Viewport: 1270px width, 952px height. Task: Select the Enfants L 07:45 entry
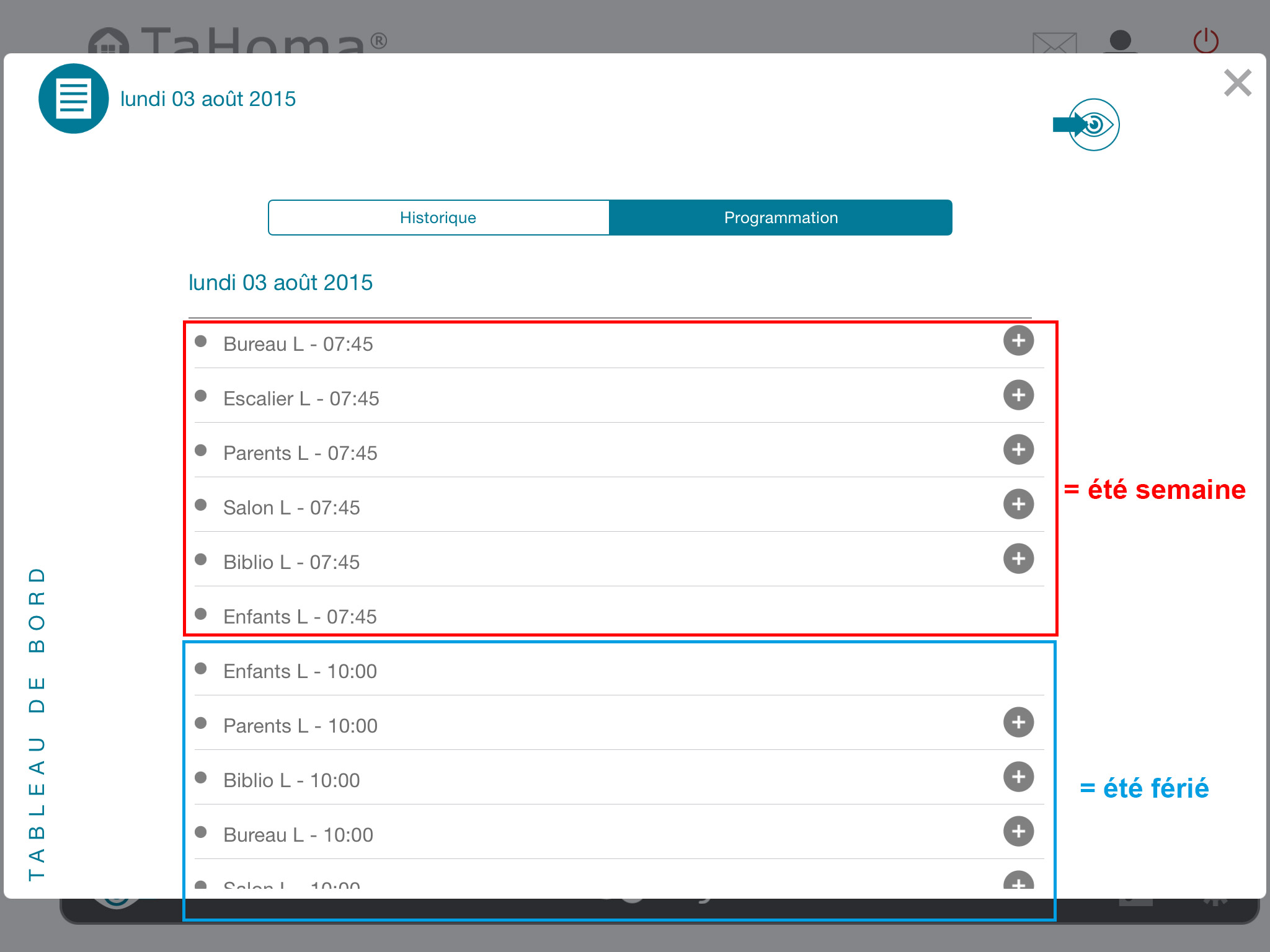click(x=300, y=617)
